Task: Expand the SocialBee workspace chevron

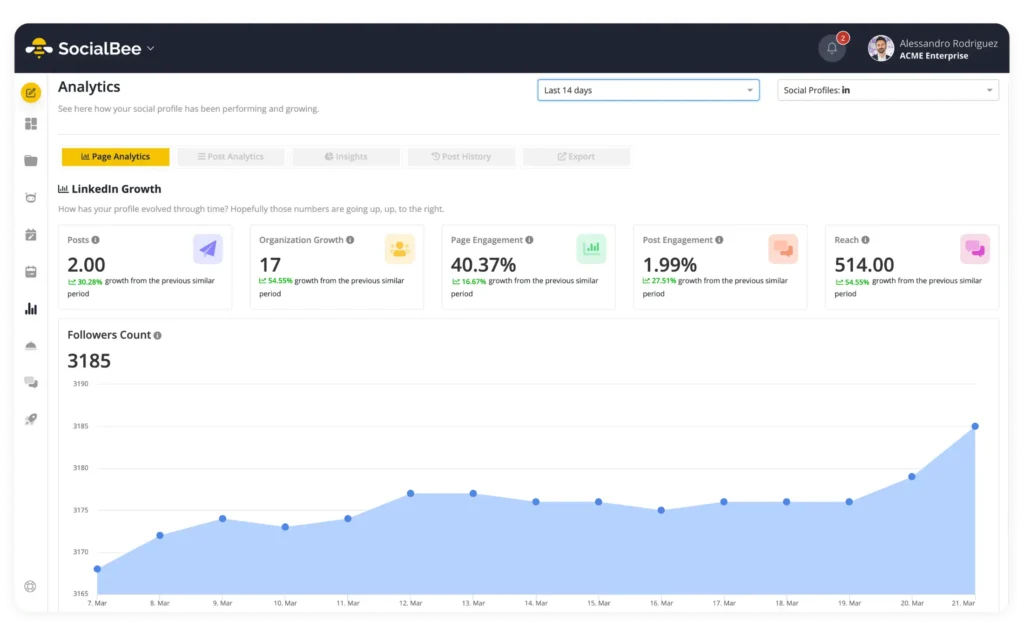Action: coord(151,48)
